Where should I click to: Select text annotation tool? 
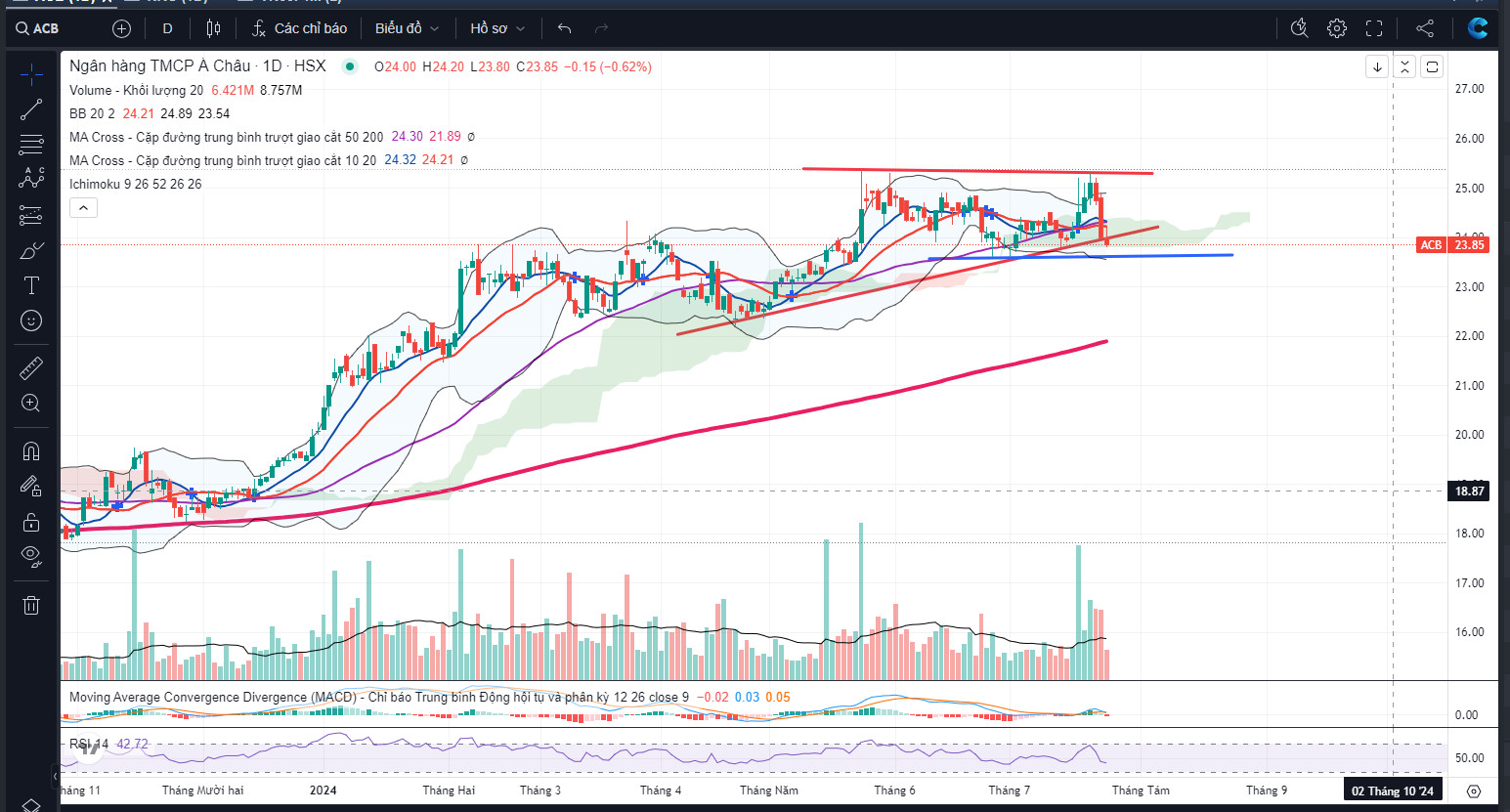31,285
